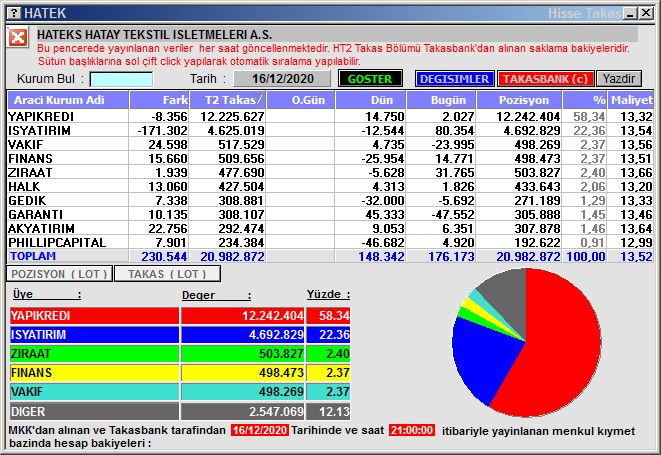Click the Tarih date field 16/12/2020
Image resolution: width=661 pixels, height=455 pixels.
pyautogui.click(x=282, y=79)
